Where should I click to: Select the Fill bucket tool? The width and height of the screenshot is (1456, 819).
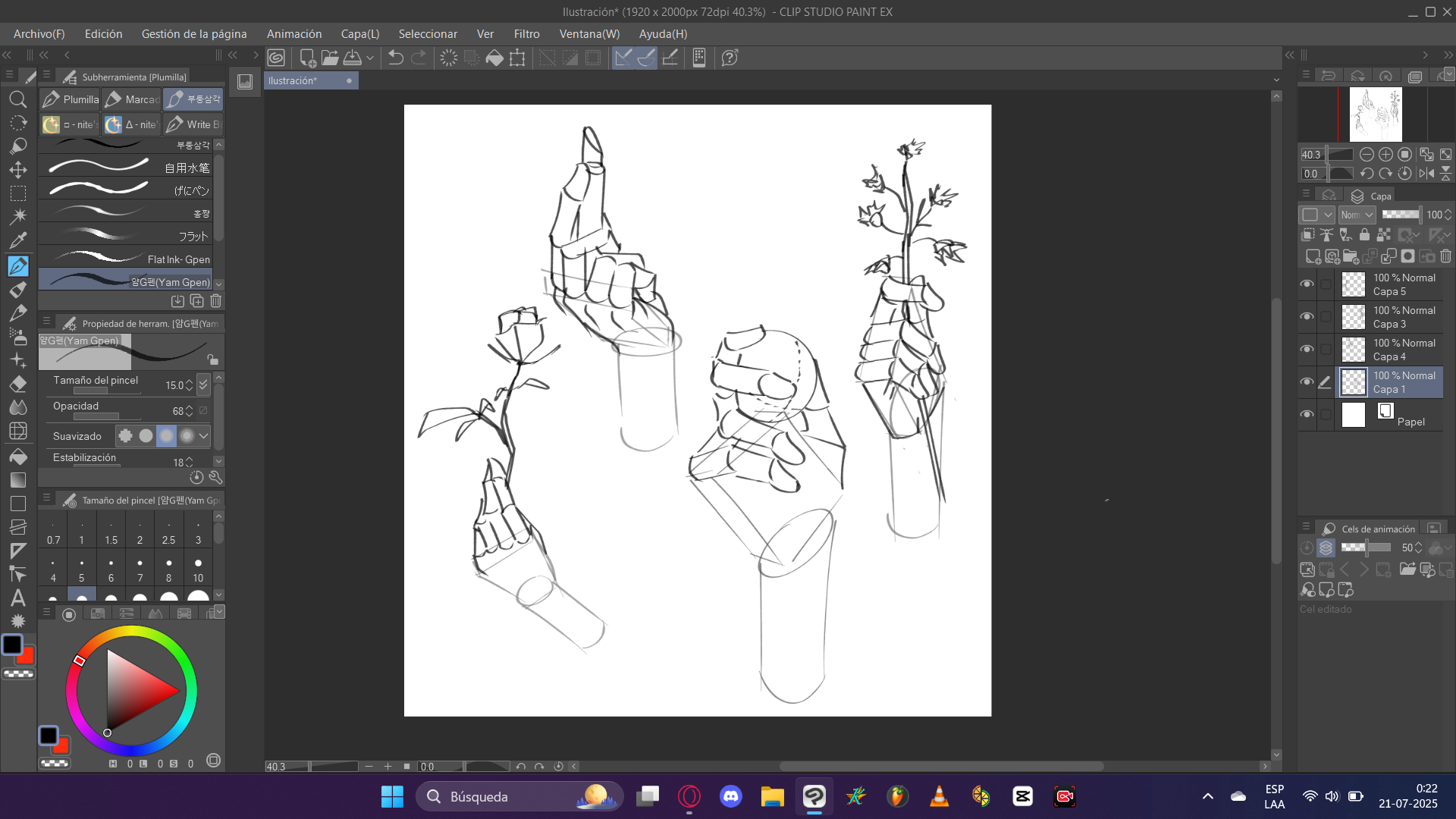pos(18,457)
